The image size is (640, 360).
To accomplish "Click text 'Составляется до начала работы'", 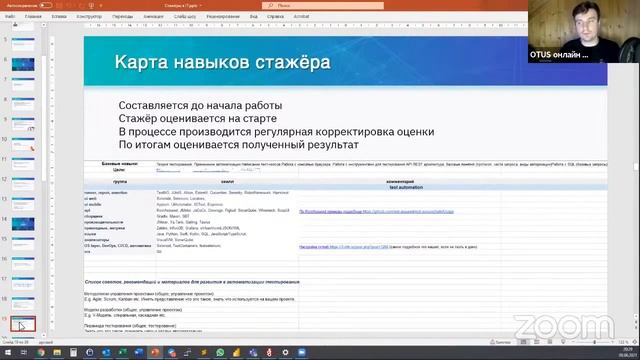I will tap(200, 105).
